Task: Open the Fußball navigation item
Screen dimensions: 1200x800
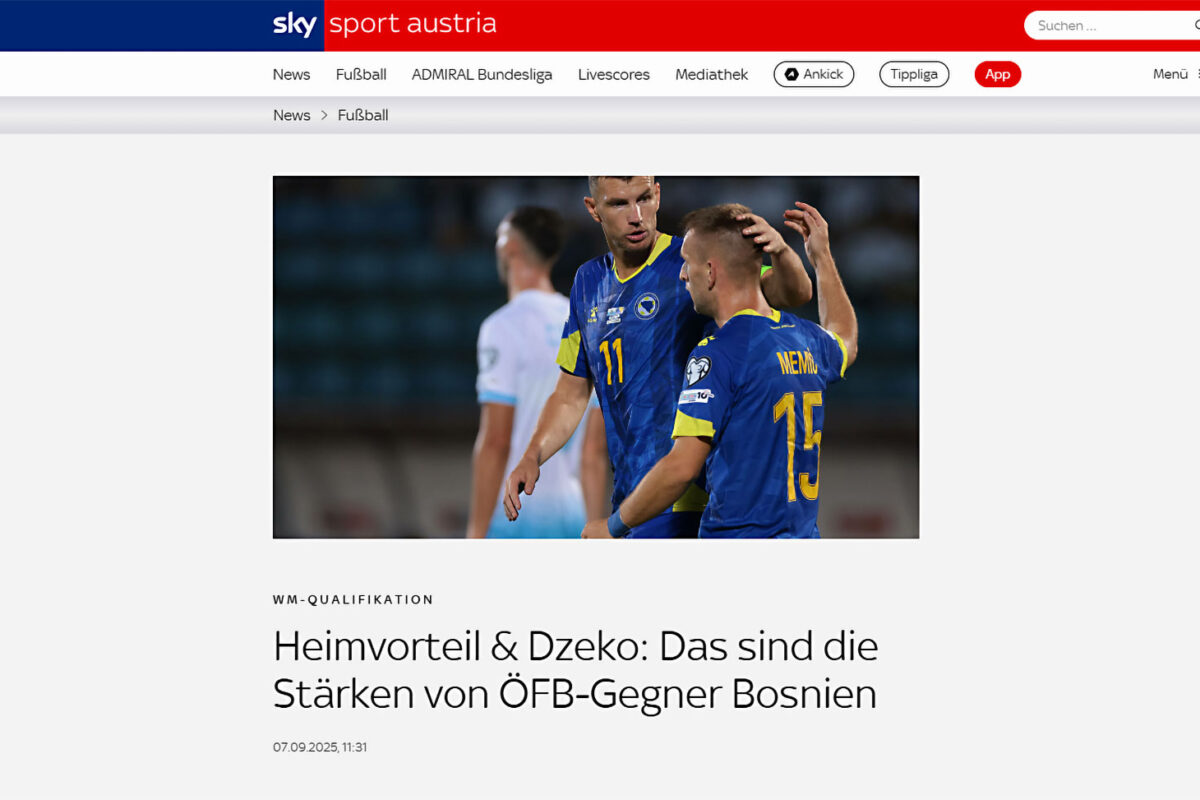Action: click(361, 74)
